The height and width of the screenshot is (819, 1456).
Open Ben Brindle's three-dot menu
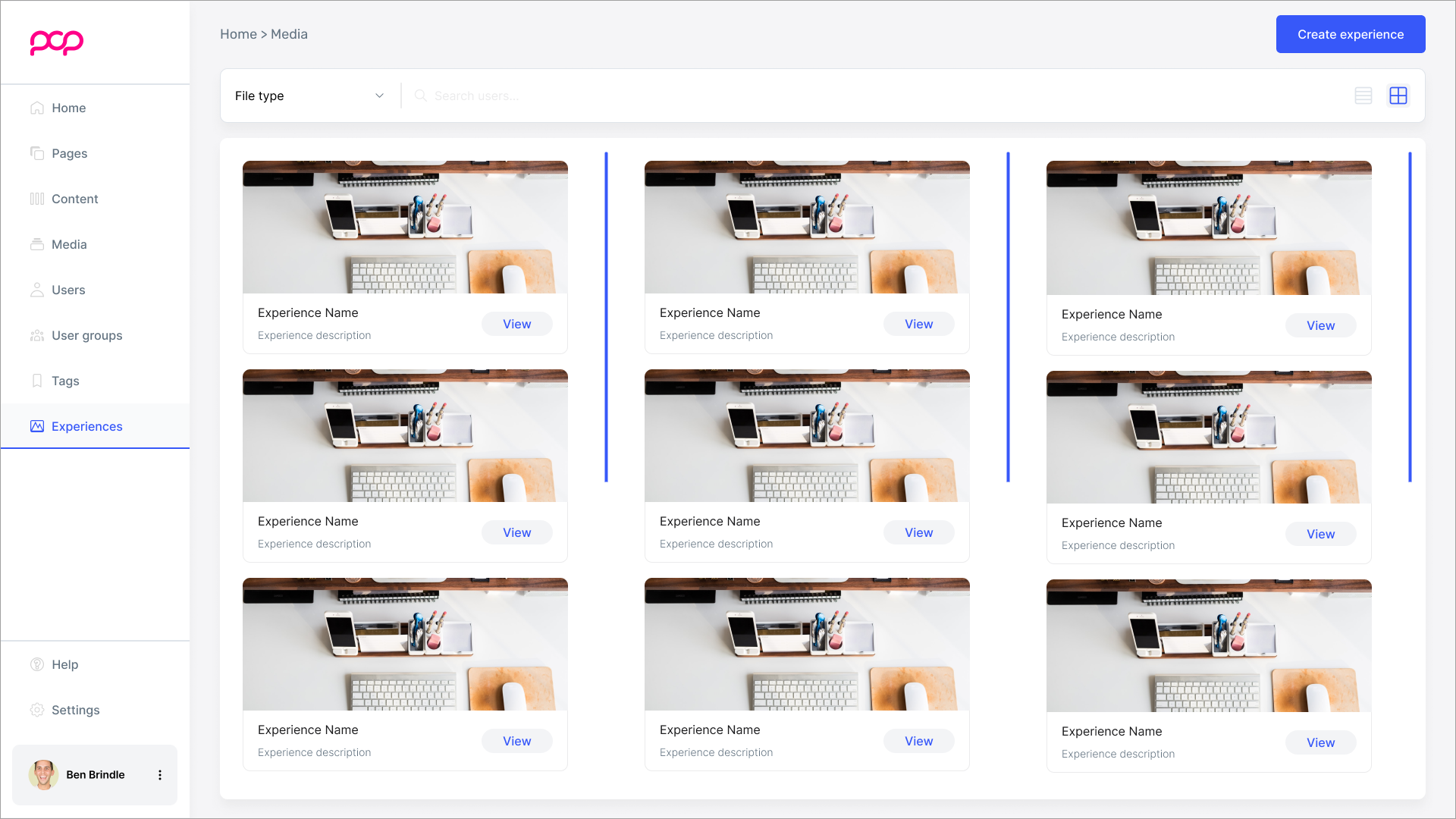(159, 775)
